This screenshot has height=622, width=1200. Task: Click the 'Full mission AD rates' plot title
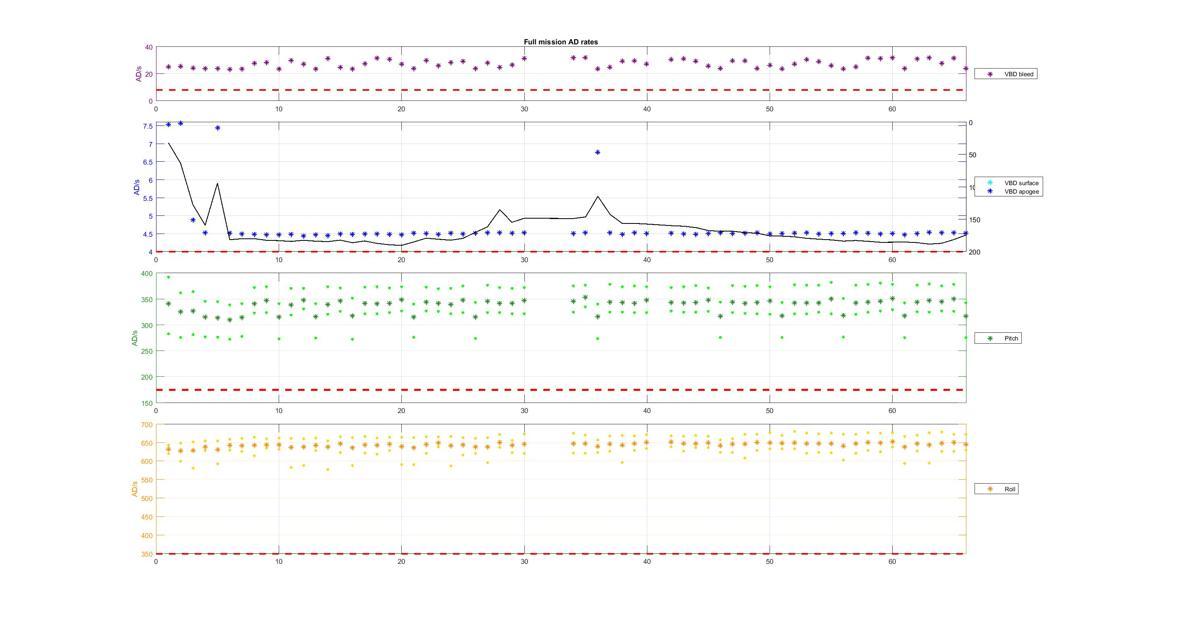(x=561, y=42)
